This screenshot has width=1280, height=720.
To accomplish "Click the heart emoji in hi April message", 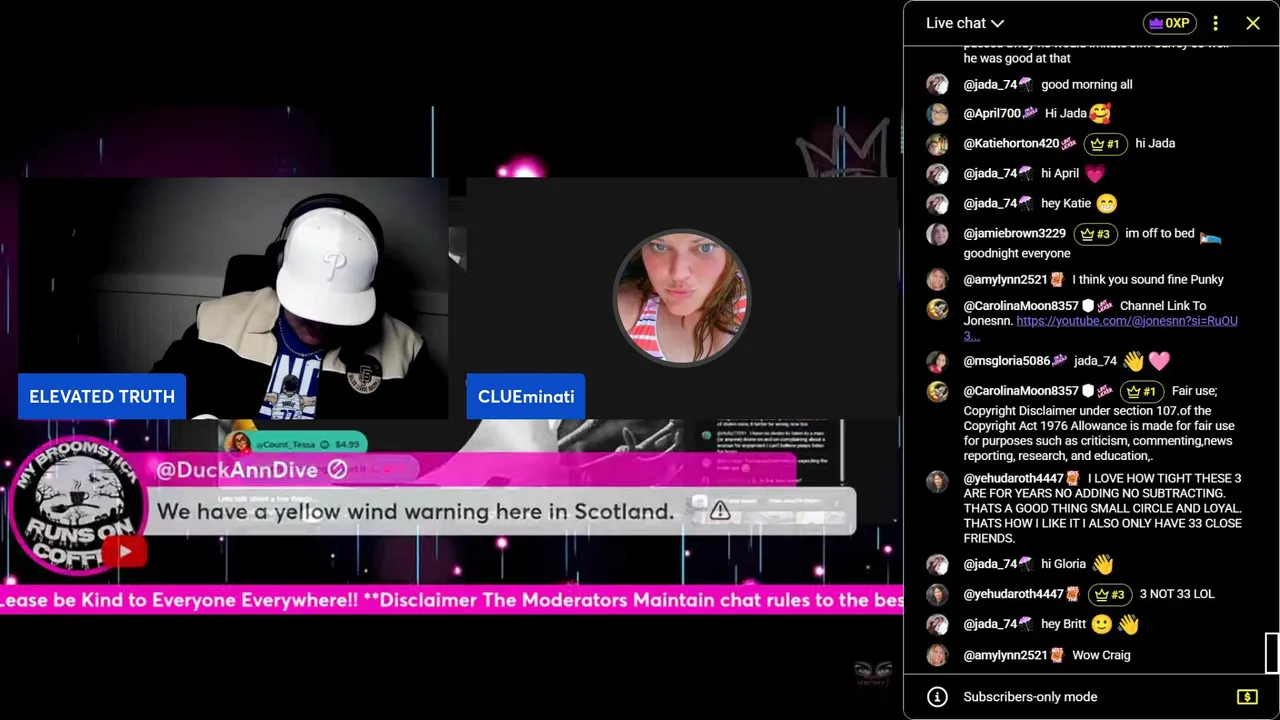I will [x=1095, y=174].
